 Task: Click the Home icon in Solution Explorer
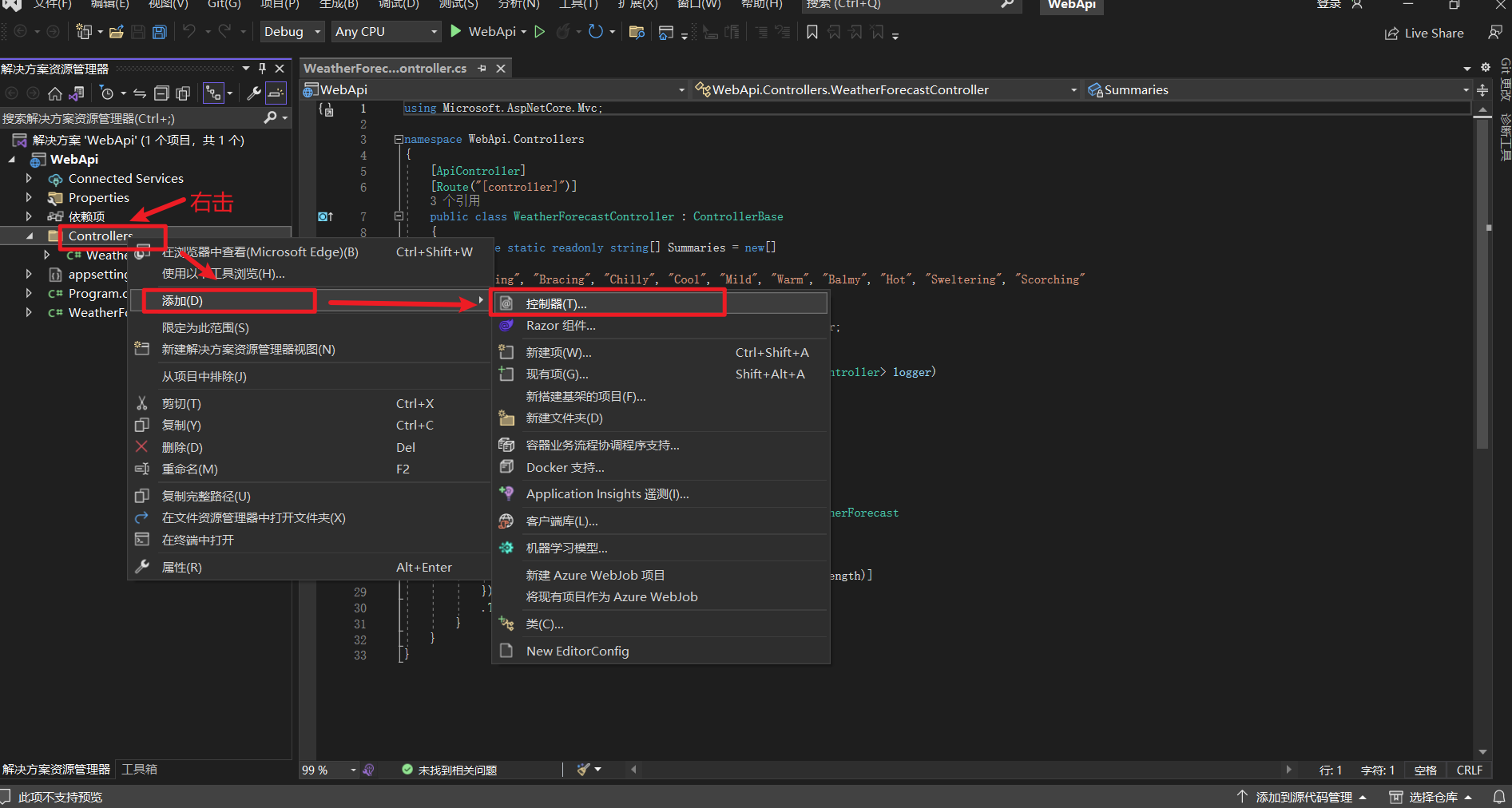point(55,93)
